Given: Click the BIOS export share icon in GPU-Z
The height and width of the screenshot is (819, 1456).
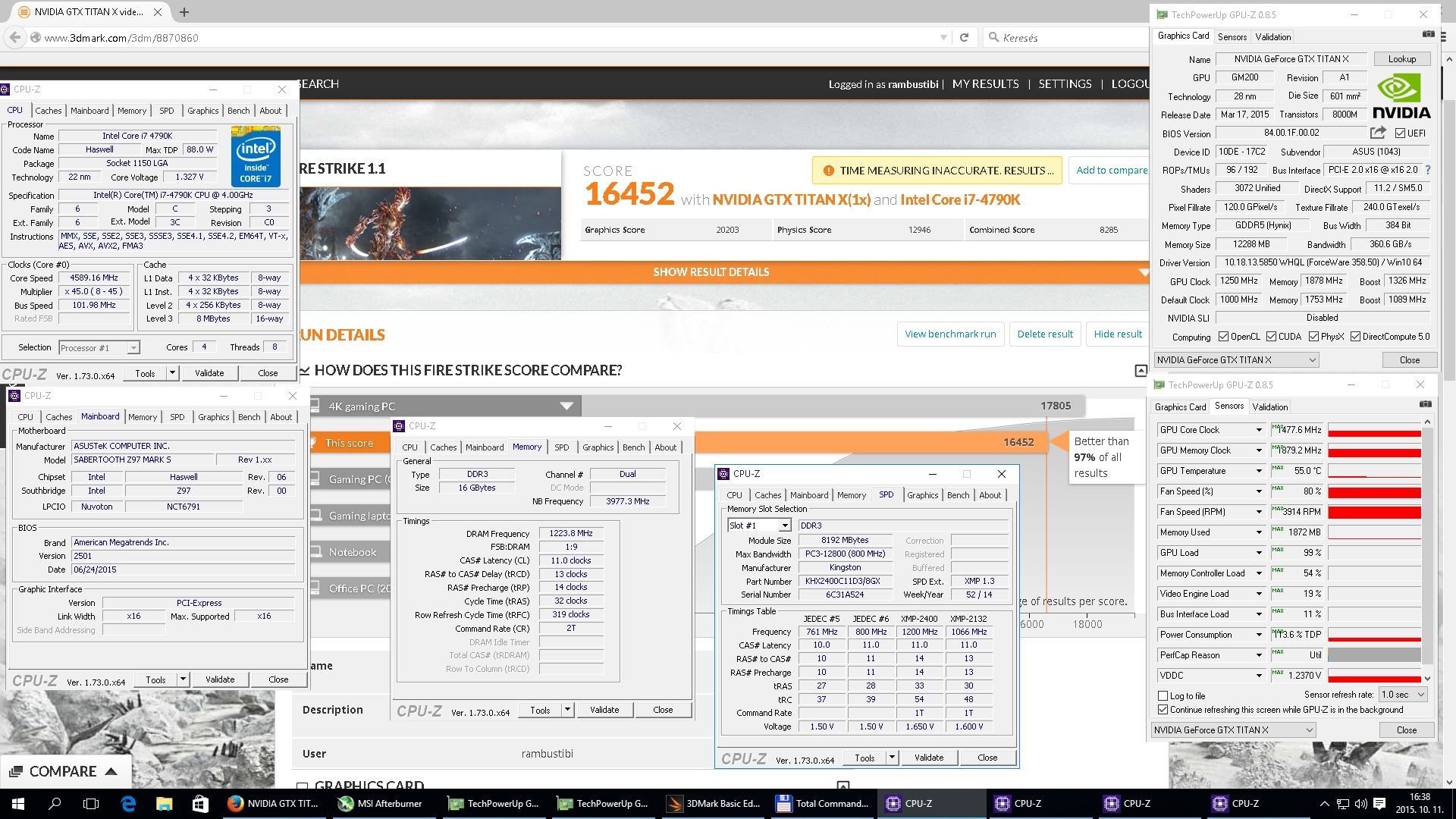Looking at the screenshot, I should [x=1378, y=133].
